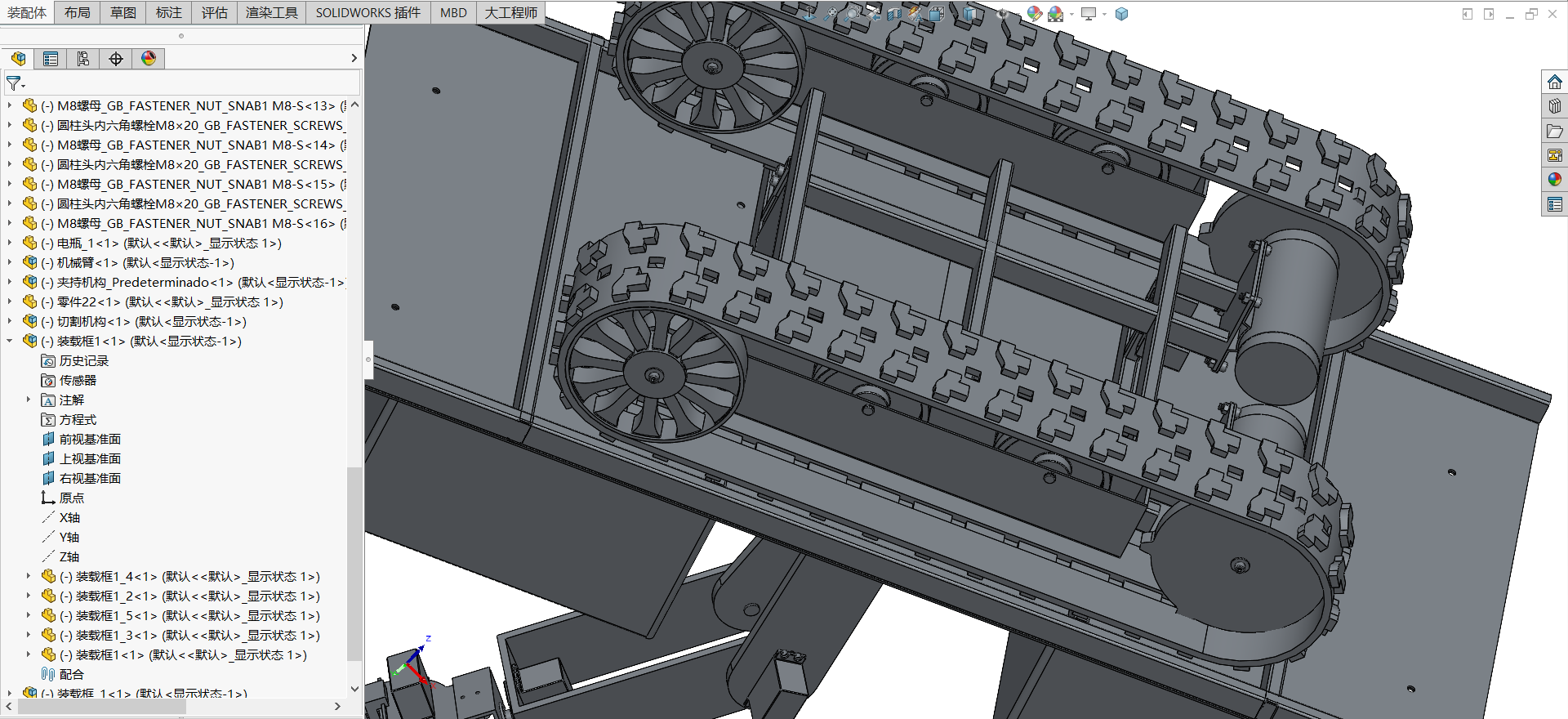The width and height of the screenshot is (1568, 719).
Task: Click the tree filter funnel icon
Action: point(14,83)
